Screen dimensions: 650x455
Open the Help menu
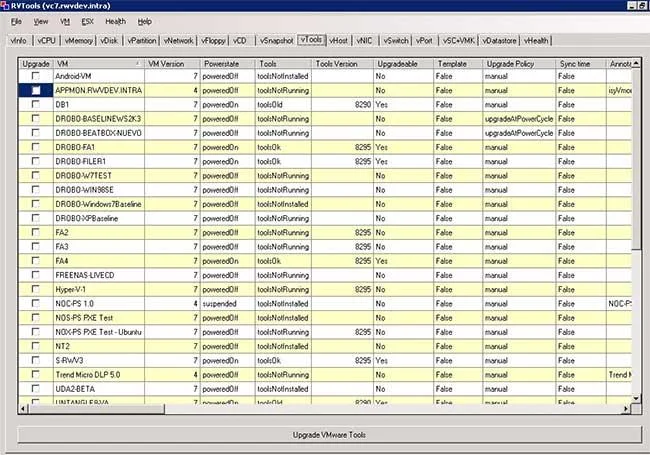(x=144, y=22)
